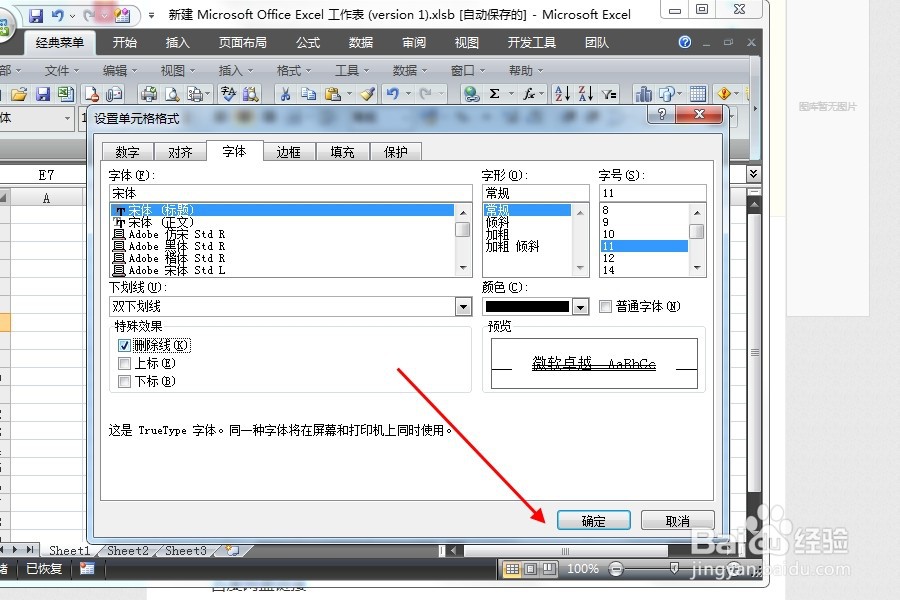Image resolution: width=900 pixels, height=600 pixels.
Task: Click the zoom out minus button on the zoom slider
Action: click(616, 569)
